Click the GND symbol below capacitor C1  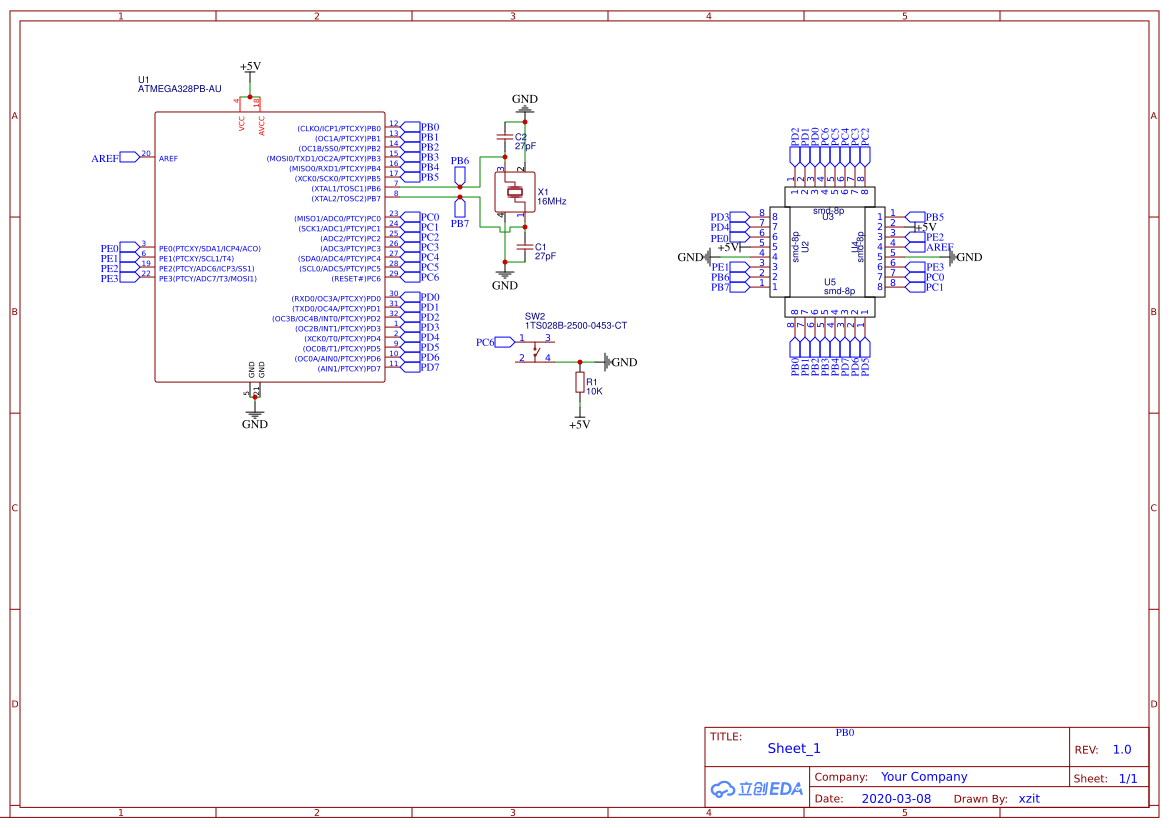pyautogui.click(x=505, y=279)
